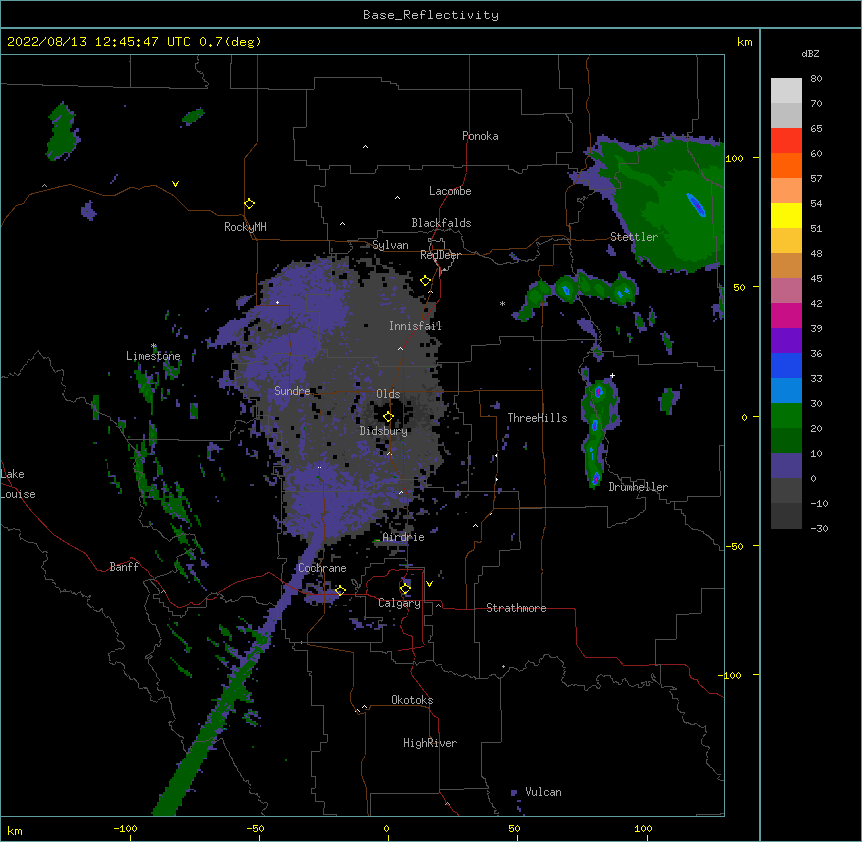Viewport: 862px width, 842px height.
Task: Click the Drumheller city label
Action: click(x=638, y=487)
